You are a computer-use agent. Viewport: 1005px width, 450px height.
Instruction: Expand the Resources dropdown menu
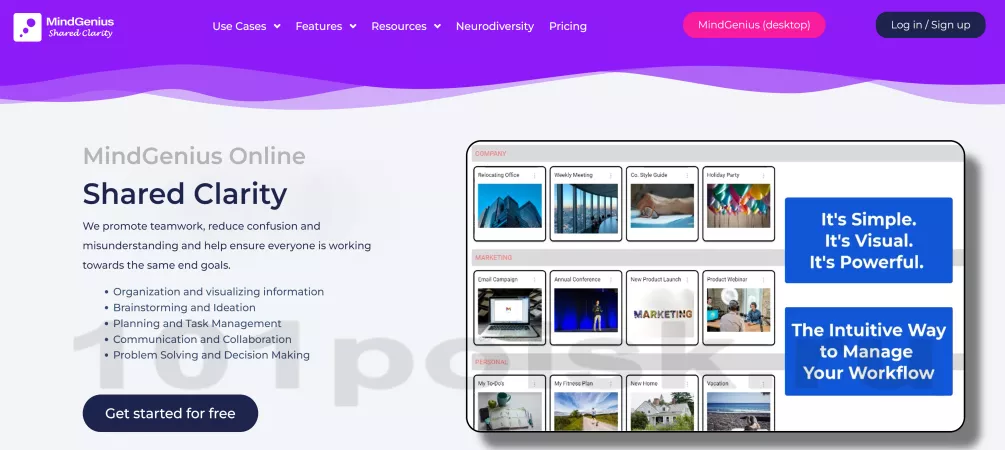405,26
